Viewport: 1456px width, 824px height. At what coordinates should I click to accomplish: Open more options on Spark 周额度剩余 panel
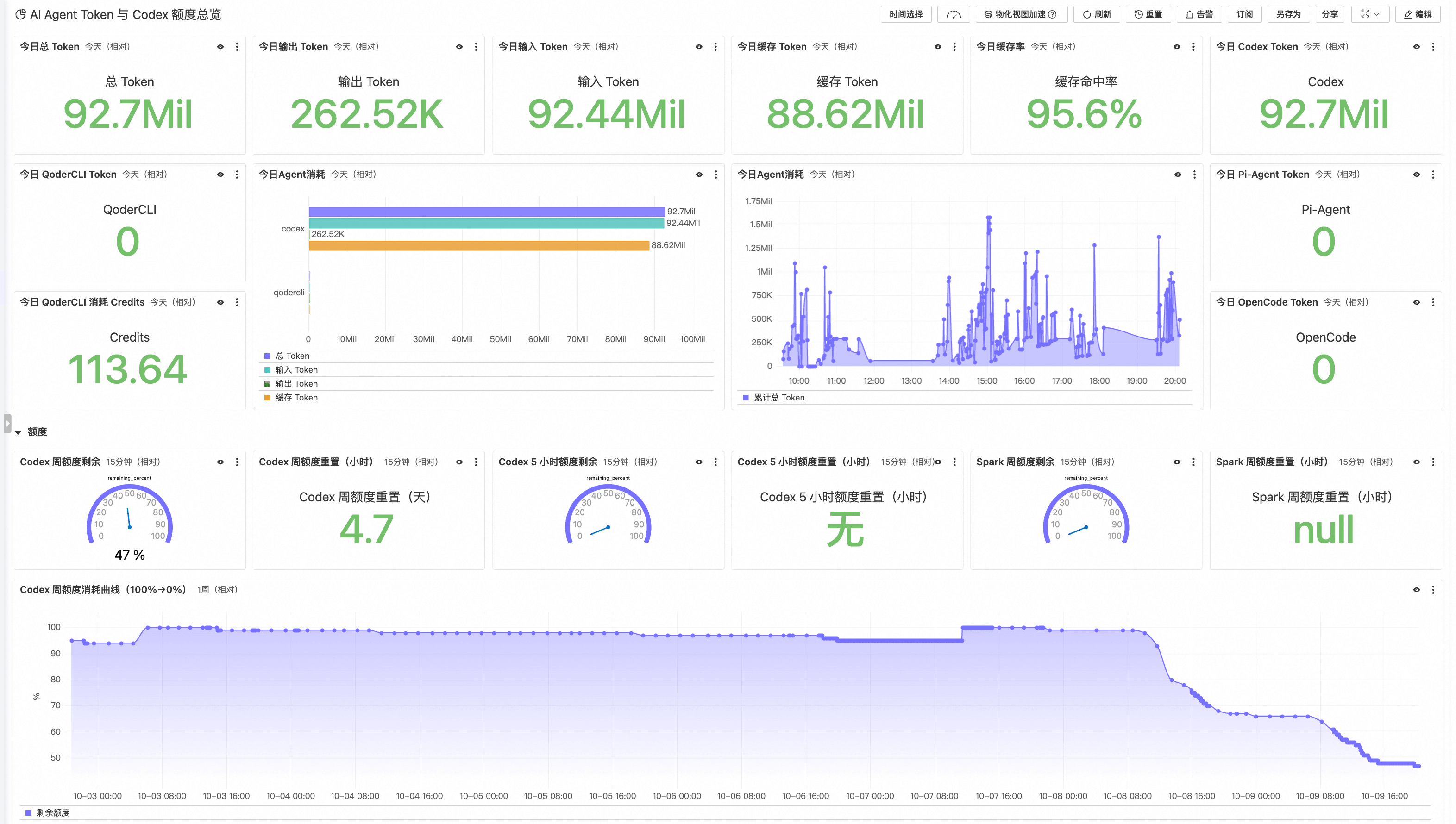(1194, 462)
